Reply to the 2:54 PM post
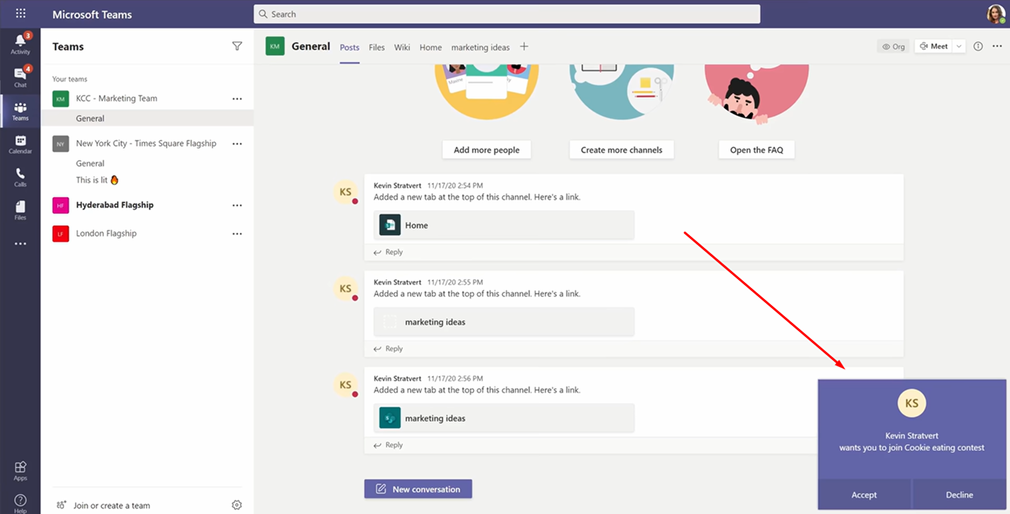1010x514 pixels. [388, 252]
